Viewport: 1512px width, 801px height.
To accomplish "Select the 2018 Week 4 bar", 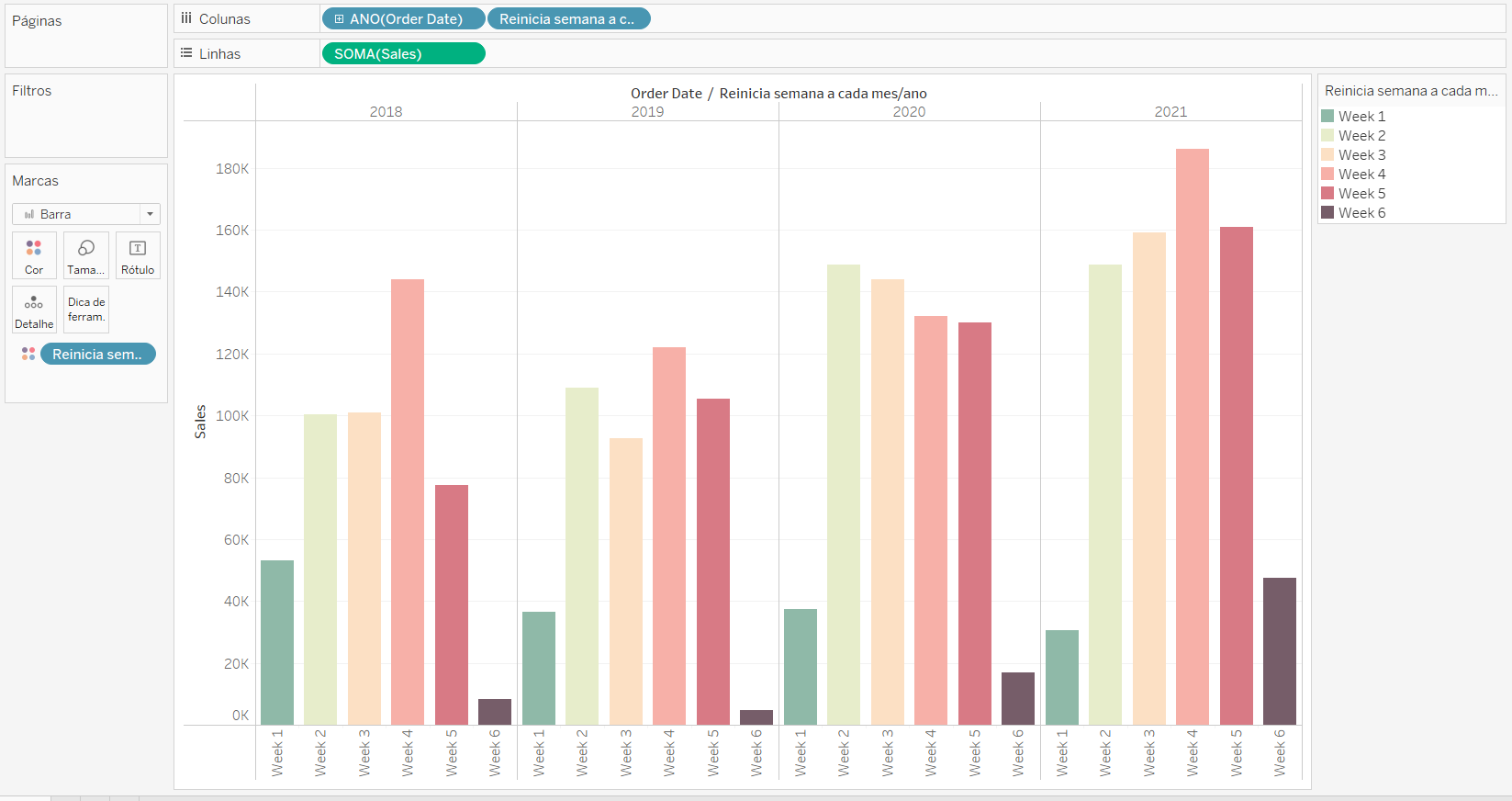I will click(408, 502).
